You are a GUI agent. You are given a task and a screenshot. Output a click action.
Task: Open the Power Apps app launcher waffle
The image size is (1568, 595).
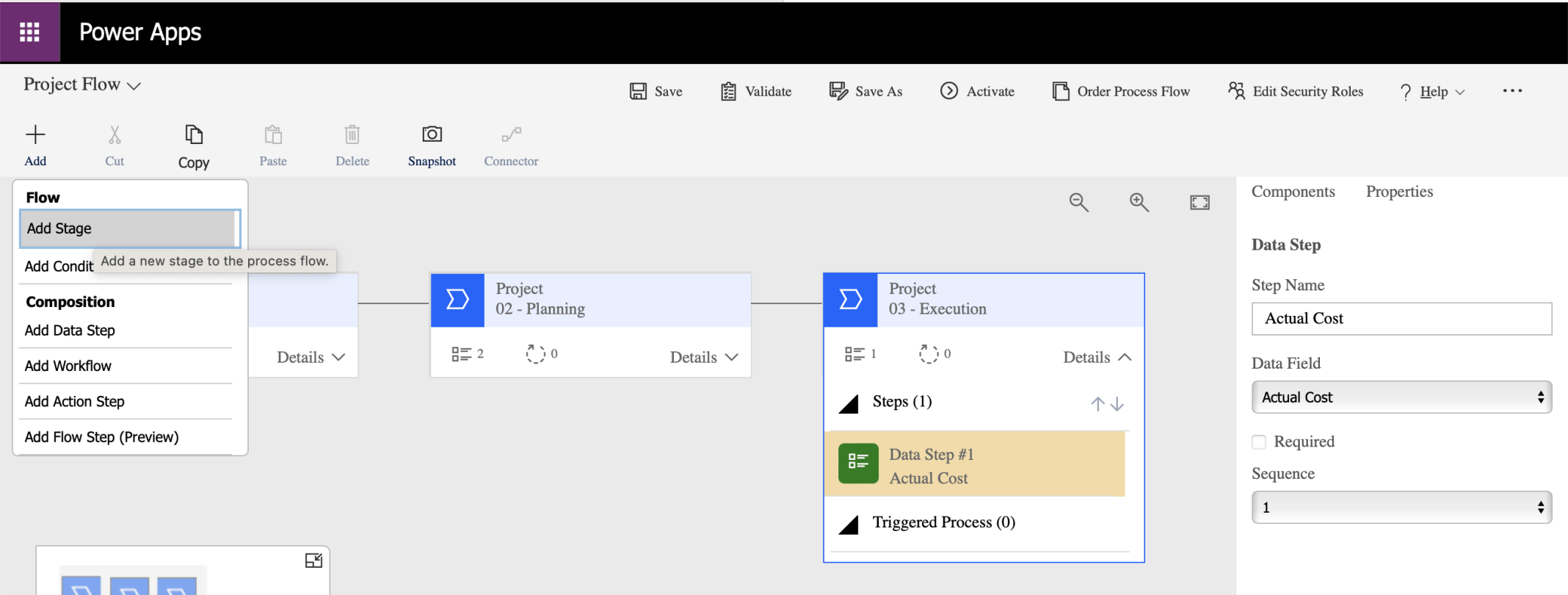[x=29, y=32]
